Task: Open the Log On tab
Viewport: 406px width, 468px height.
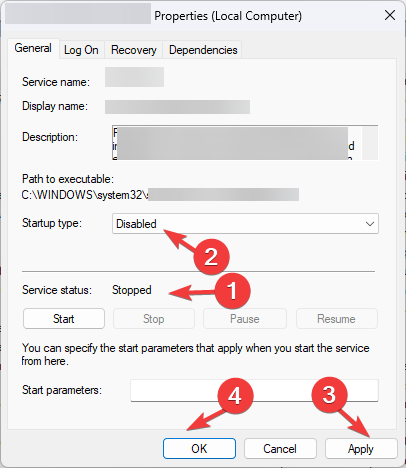Action: tap(81, 50)
